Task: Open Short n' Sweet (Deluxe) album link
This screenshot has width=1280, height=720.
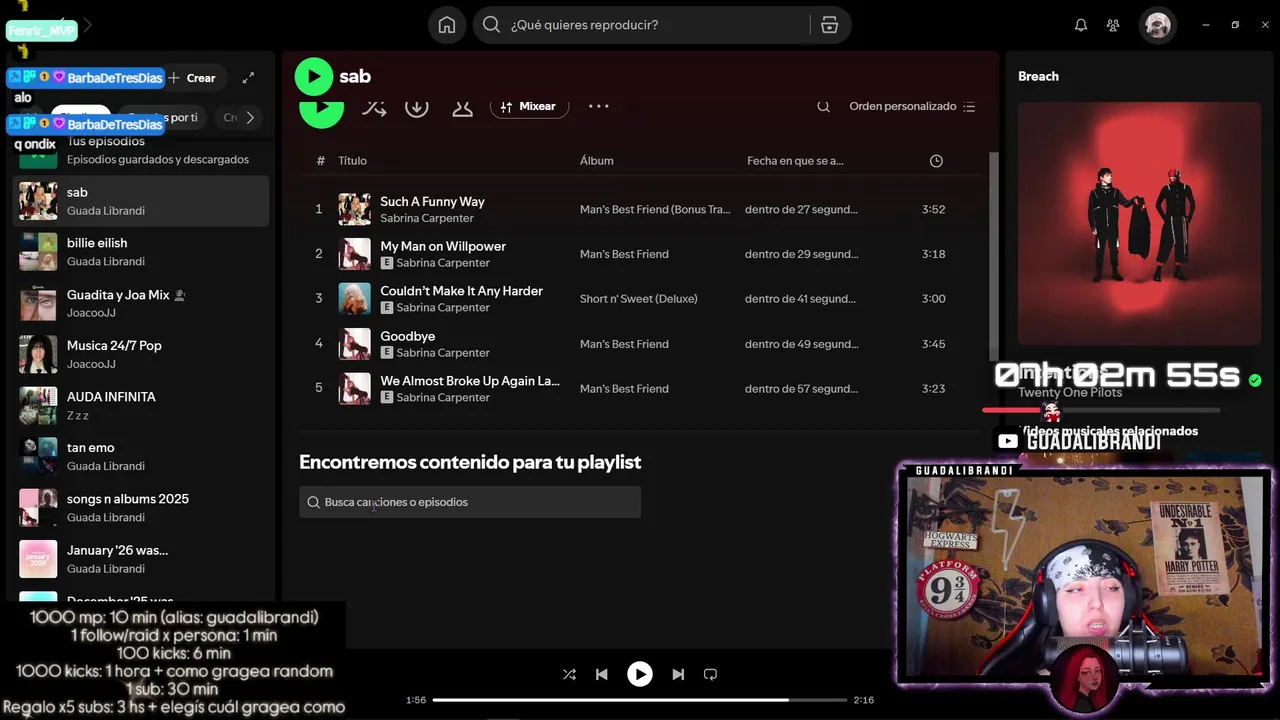Action: (639, 299)
